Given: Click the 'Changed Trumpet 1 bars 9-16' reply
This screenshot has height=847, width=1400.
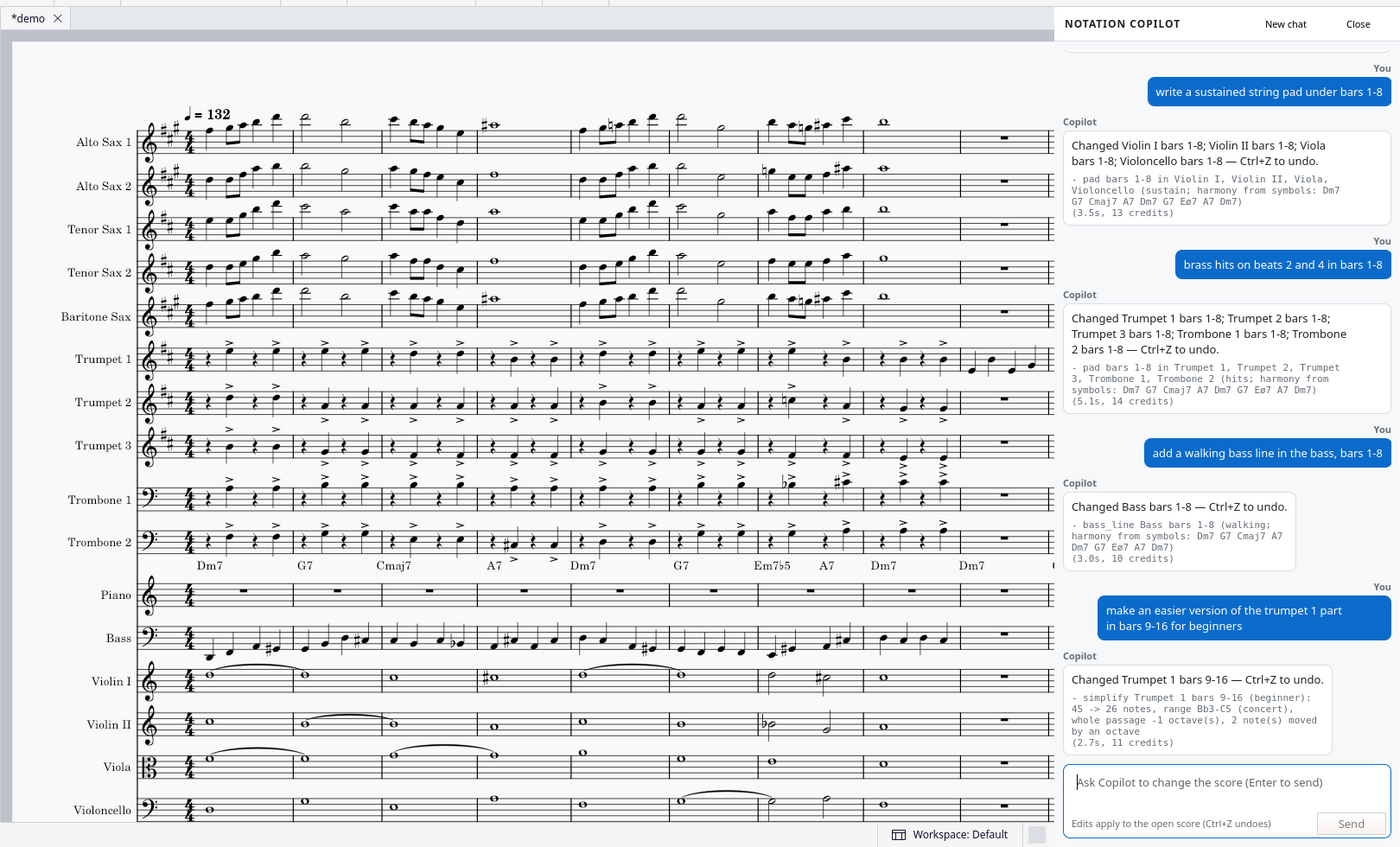Looking at the screenshot, I should point(1199,710).
